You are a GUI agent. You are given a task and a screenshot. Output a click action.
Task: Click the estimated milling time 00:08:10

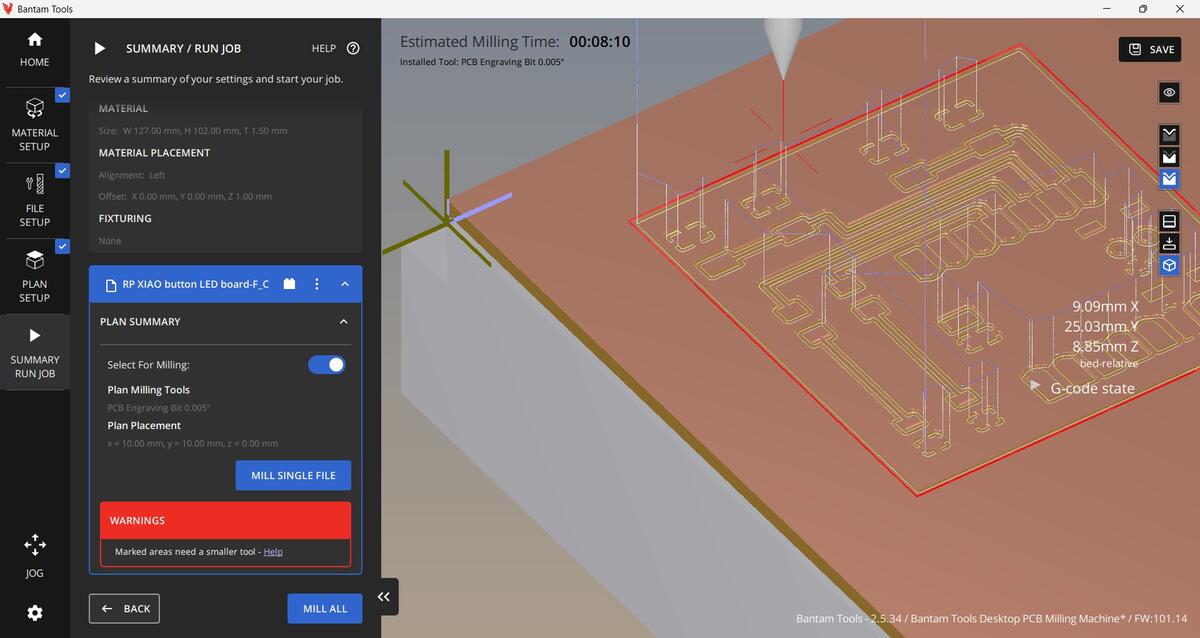(x=600, y=42)
